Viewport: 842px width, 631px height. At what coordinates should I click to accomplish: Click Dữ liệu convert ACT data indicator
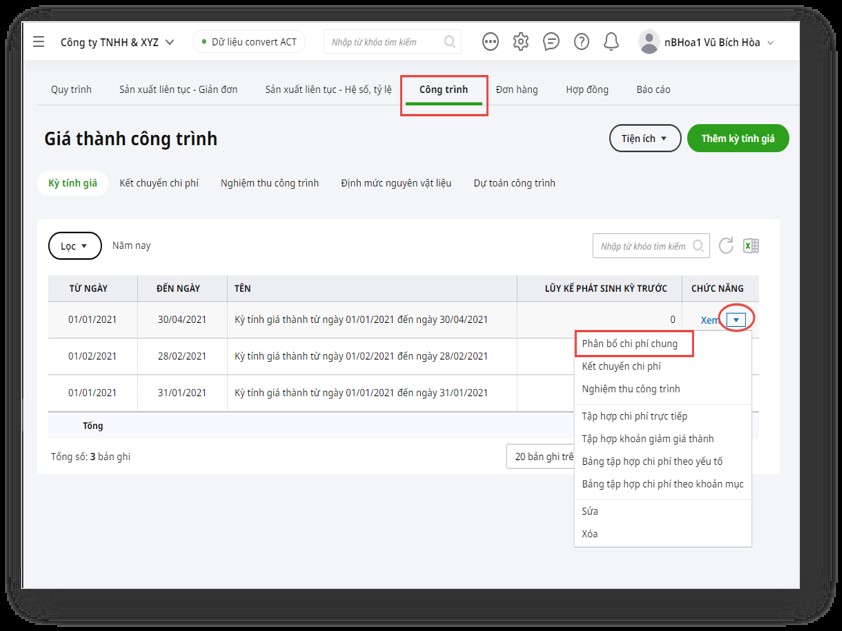[249, 42]
